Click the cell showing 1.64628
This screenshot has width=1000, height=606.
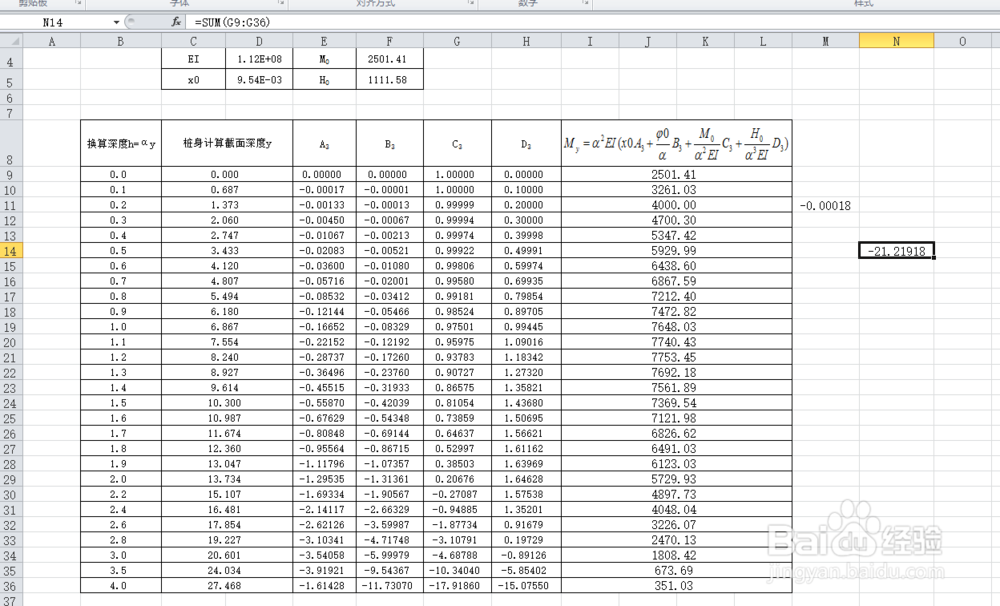pyautogui.click(x=526, y=479)
